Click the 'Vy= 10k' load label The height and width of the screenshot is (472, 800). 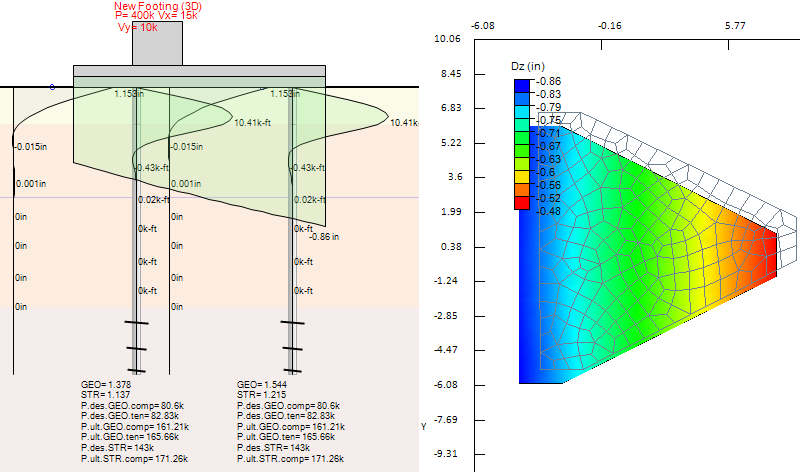[138, 28]
